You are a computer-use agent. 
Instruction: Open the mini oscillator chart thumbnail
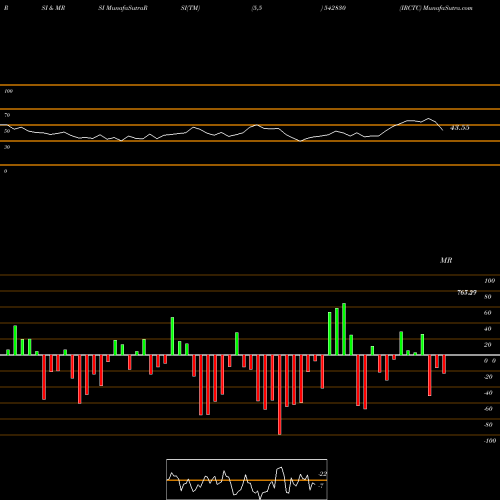tap(247, 479)
